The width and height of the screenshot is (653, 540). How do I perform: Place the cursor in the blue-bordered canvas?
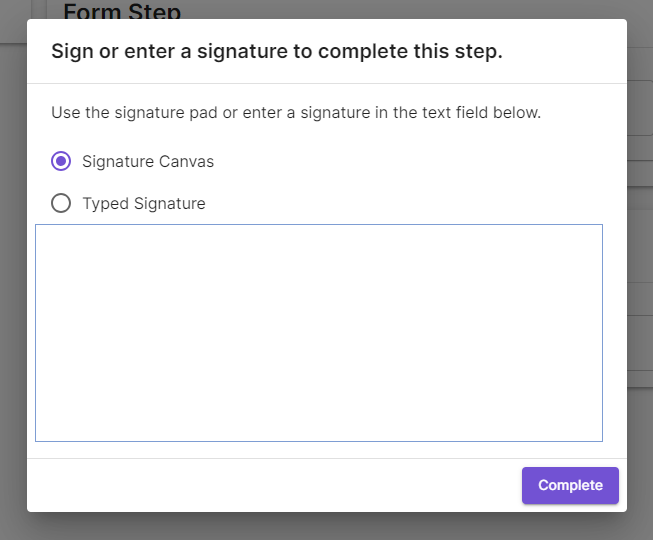click(x=318, y=332)
